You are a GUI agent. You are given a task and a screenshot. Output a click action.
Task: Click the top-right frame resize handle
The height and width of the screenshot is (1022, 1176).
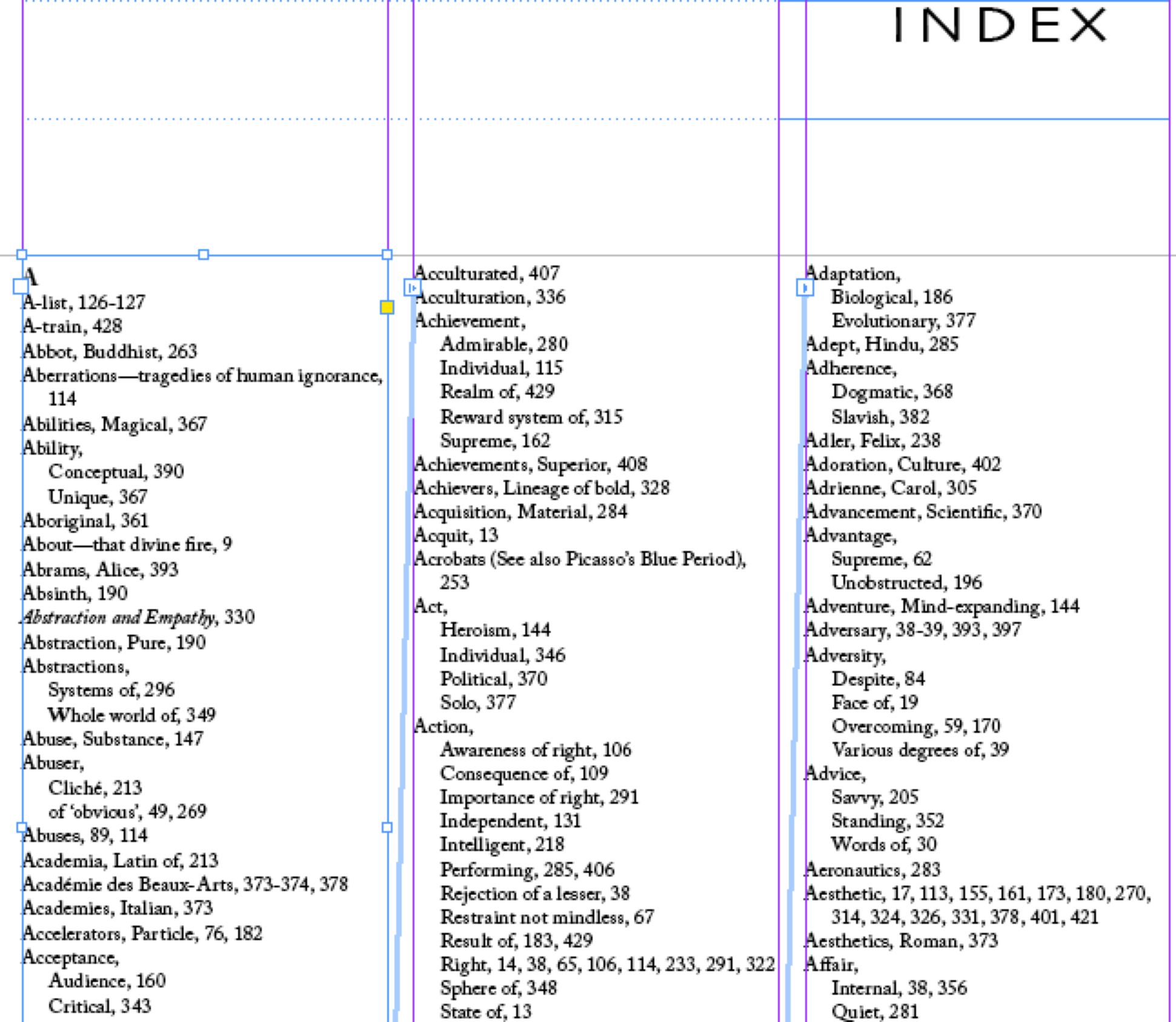tap(387, 255)
